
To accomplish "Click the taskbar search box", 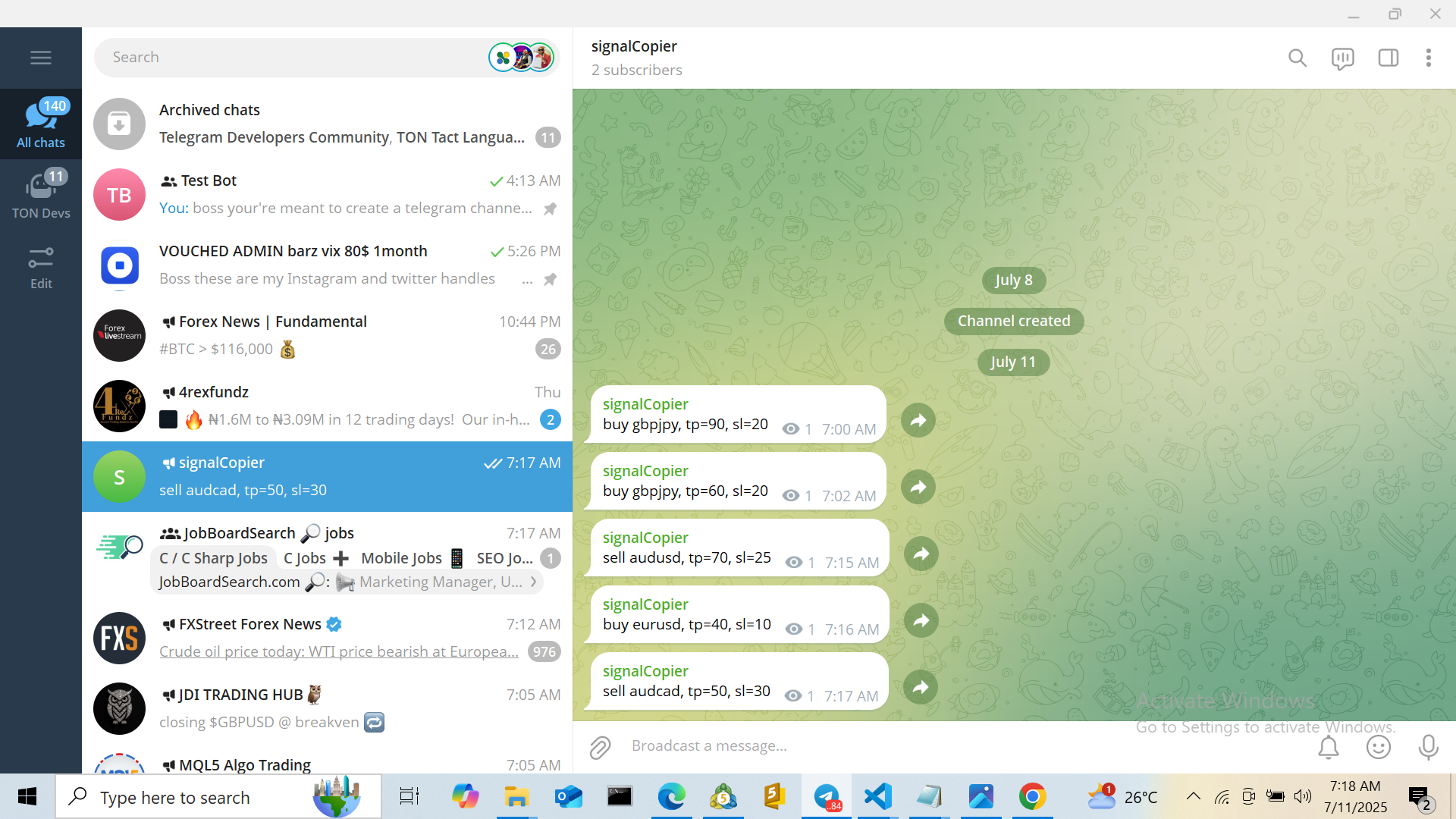I will (x=218, y=797).
